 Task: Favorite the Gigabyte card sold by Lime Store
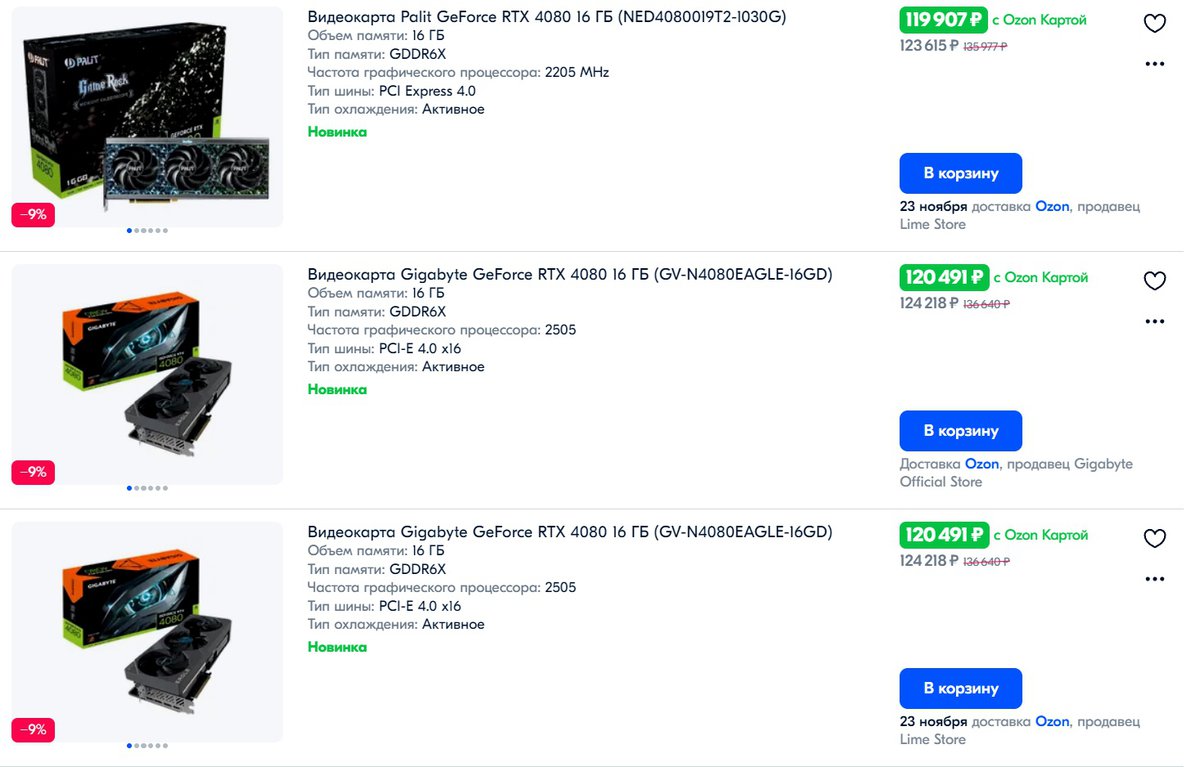click(x=1154, y=539)
